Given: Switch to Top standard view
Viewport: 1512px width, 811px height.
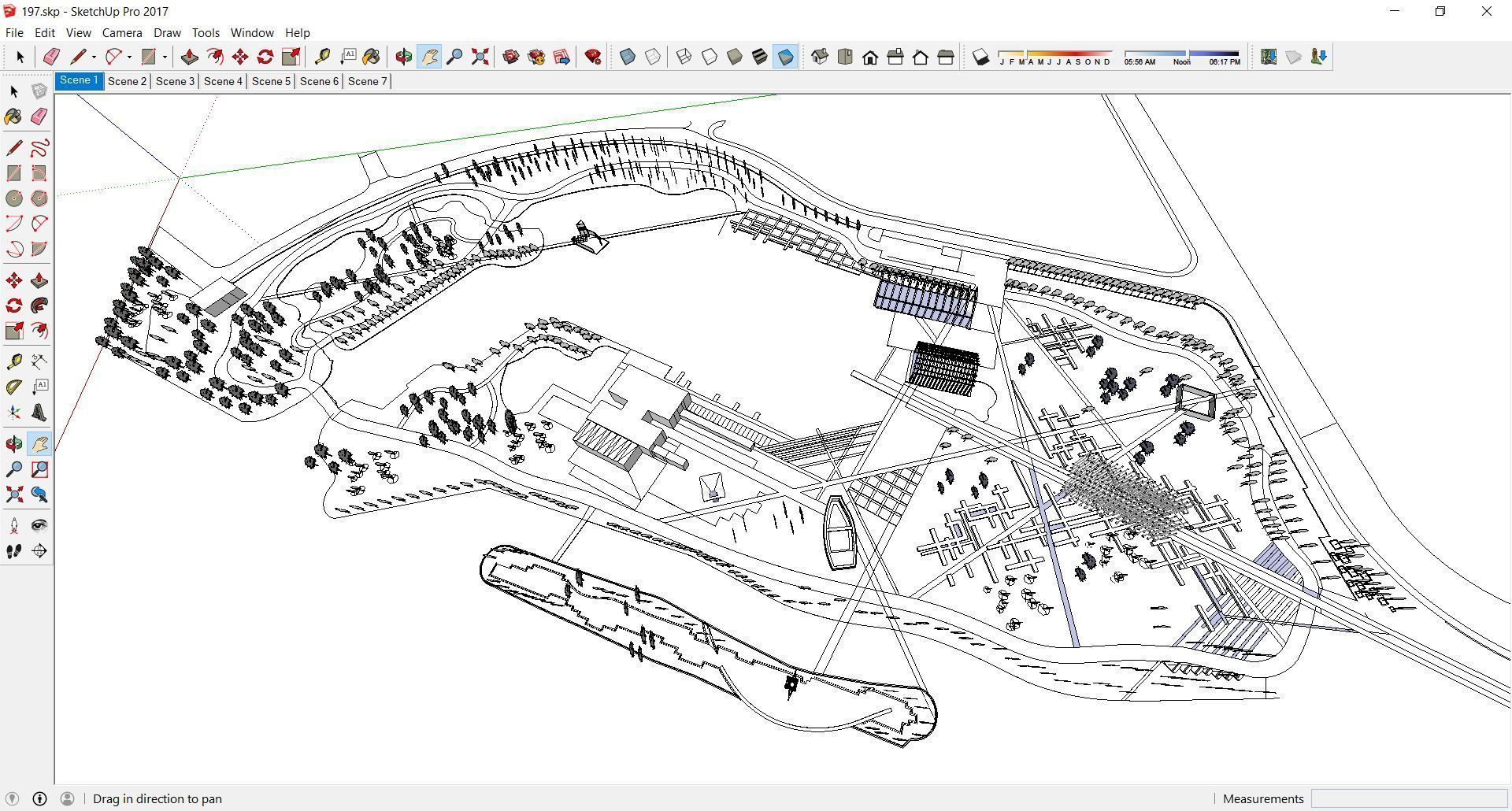Looking at the screenshot, I should [x=845, y=57].
